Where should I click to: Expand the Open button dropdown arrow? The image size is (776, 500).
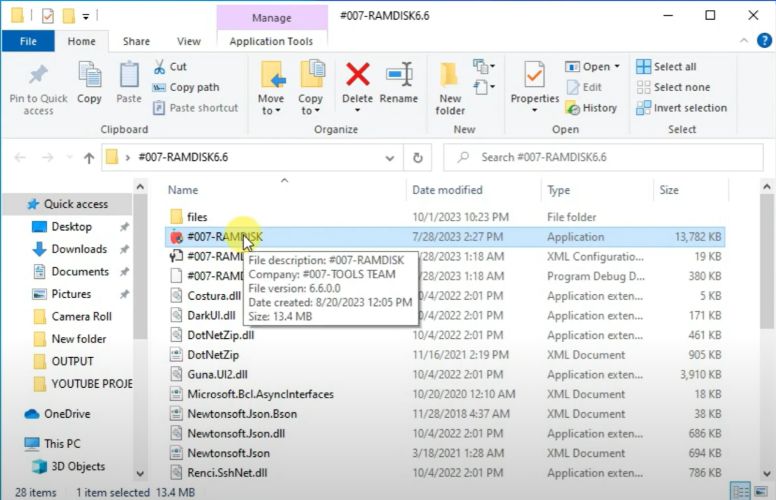pyautogui.click(x=617, y=66)
